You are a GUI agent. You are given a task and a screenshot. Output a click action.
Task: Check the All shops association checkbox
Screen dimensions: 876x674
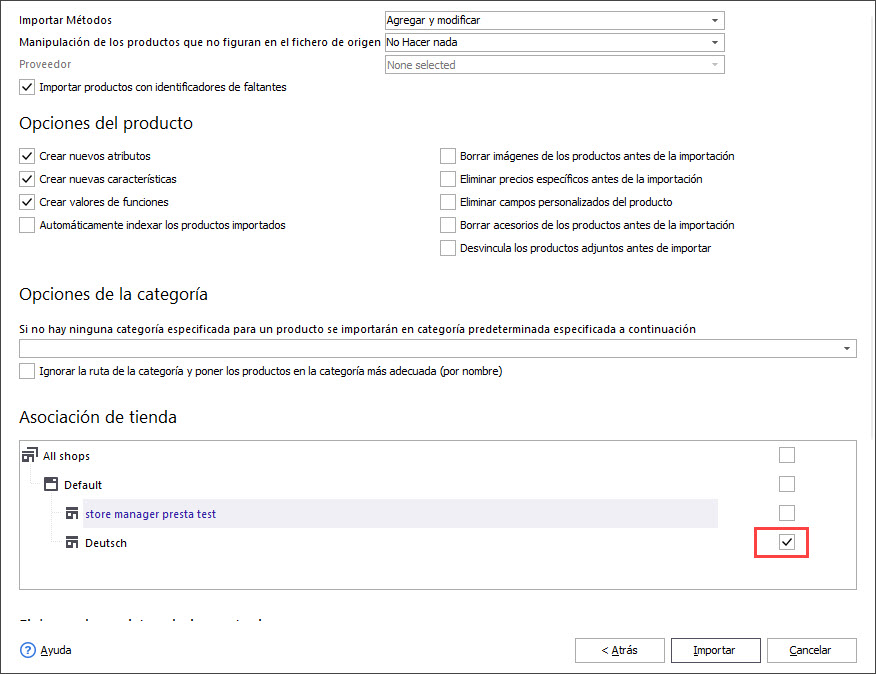(787, 455)
